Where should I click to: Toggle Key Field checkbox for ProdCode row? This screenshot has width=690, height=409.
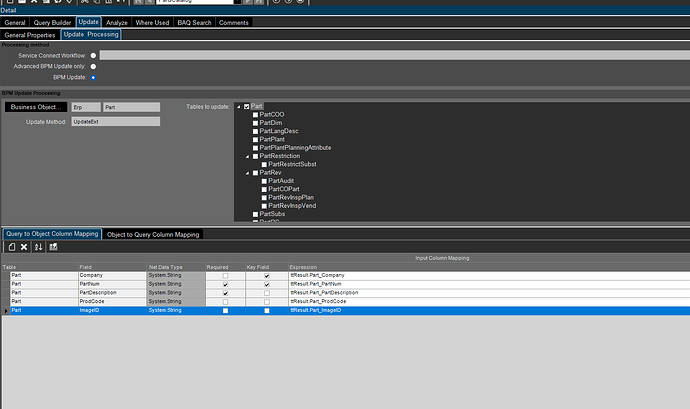coord(267,302)
